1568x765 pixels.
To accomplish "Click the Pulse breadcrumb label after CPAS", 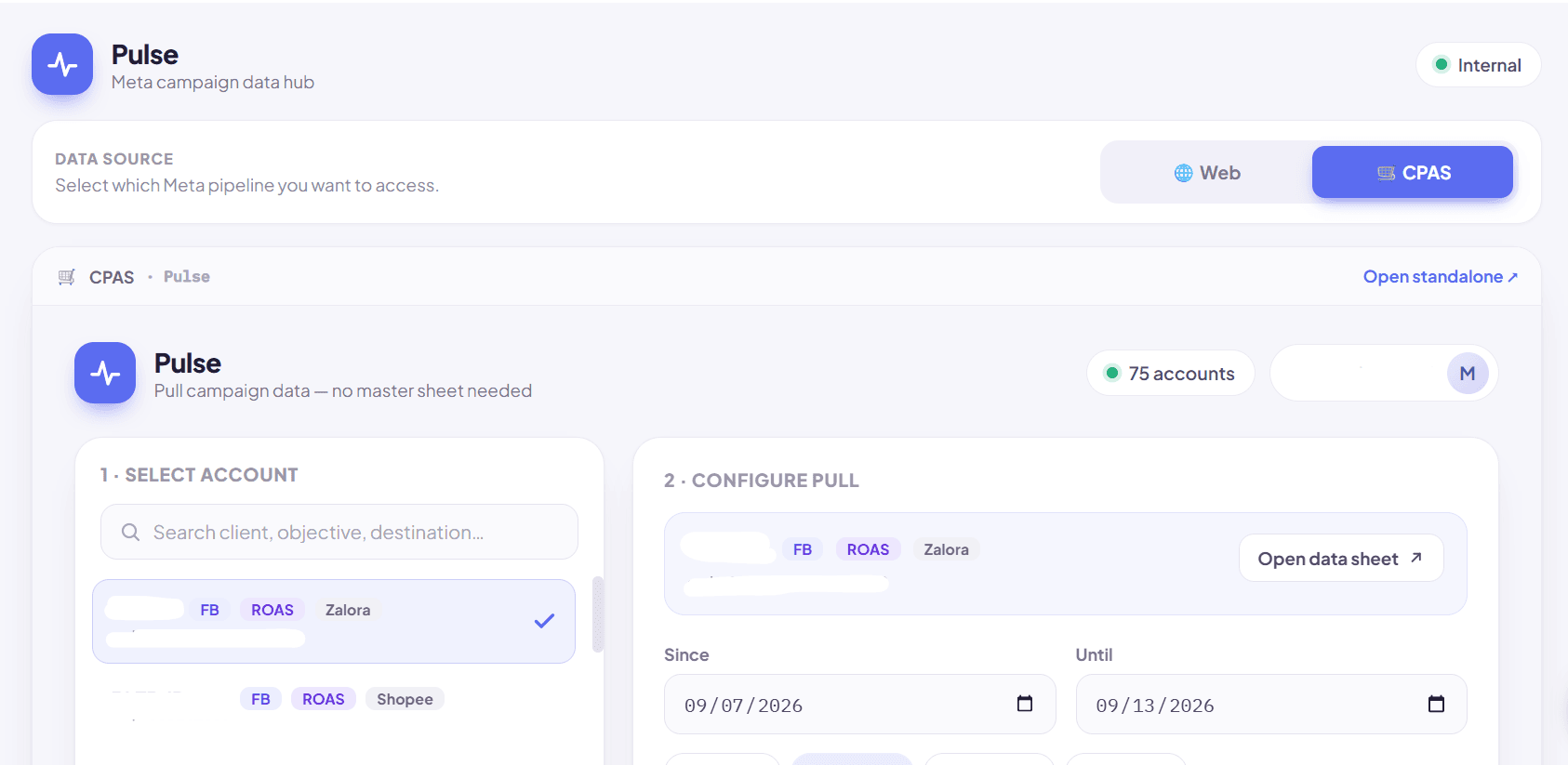I will [x=187, y=276].
